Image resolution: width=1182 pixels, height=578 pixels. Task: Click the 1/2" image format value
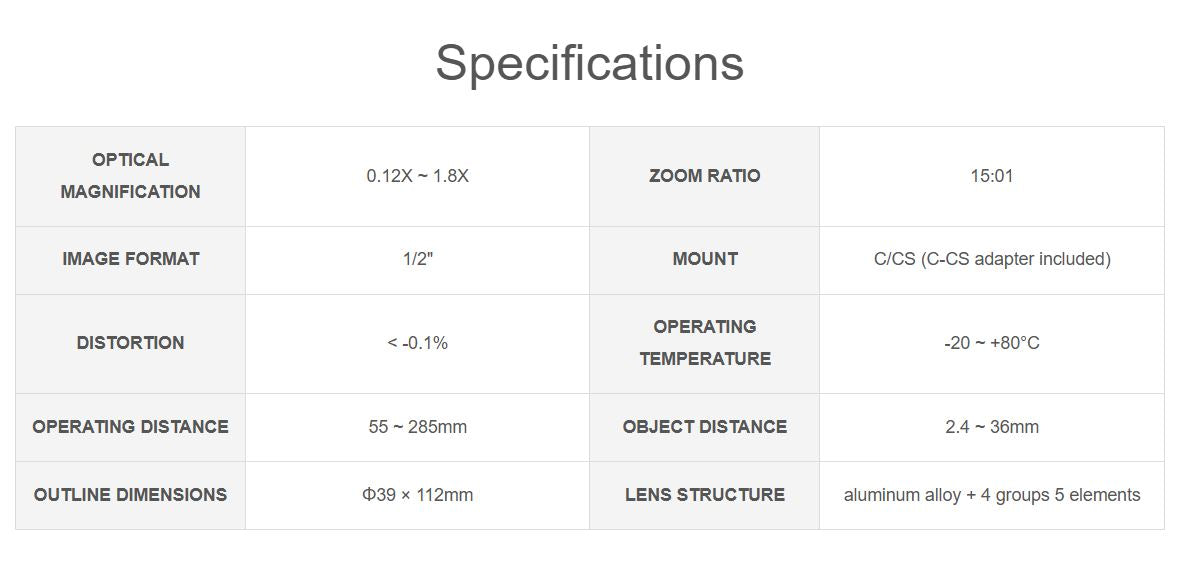coord(417,259)
